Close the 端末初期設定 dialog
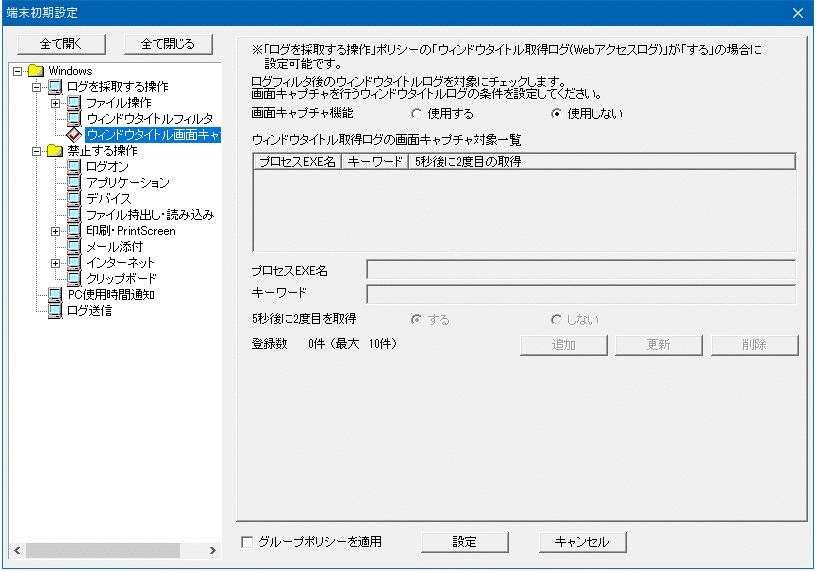Screen dimensions: 816x571 tap(798, 13)
